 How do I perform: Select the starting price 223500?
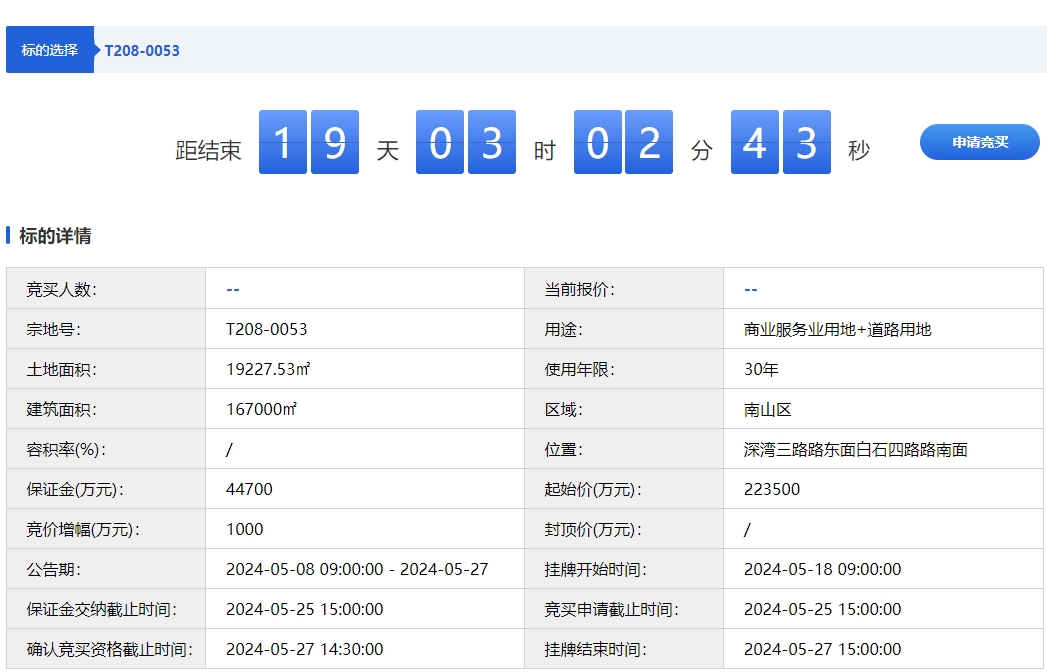coord(771,489)
